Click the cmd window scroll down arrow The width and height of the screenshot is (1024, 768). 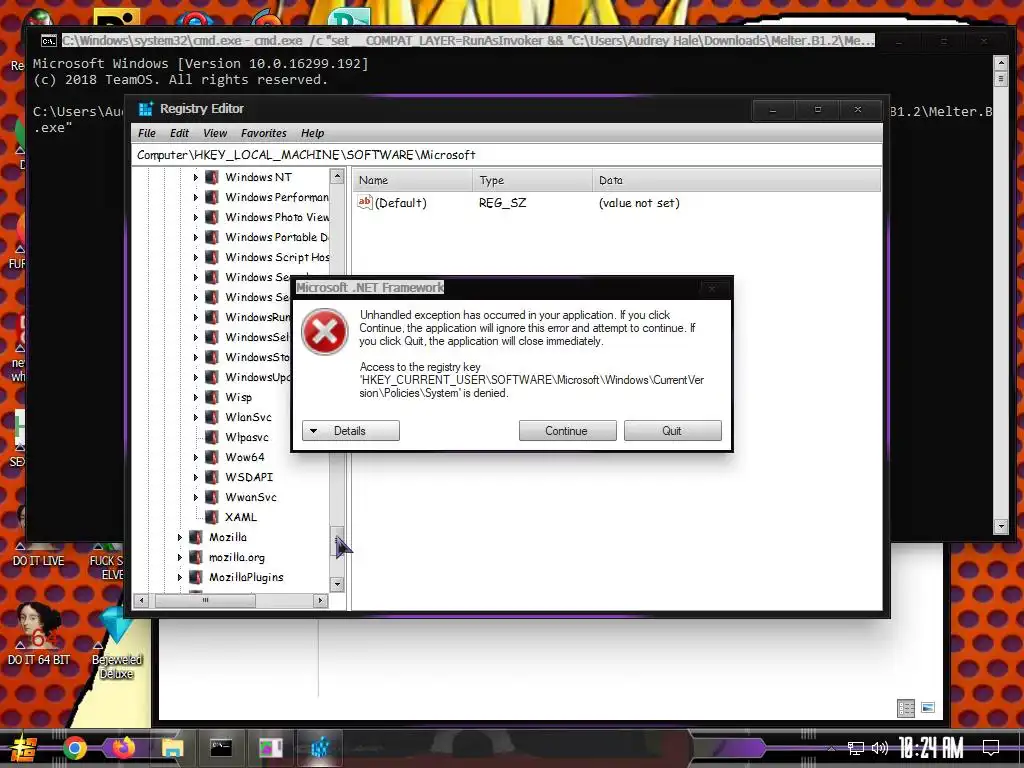pyautogui.click(x=1000, y=526)
